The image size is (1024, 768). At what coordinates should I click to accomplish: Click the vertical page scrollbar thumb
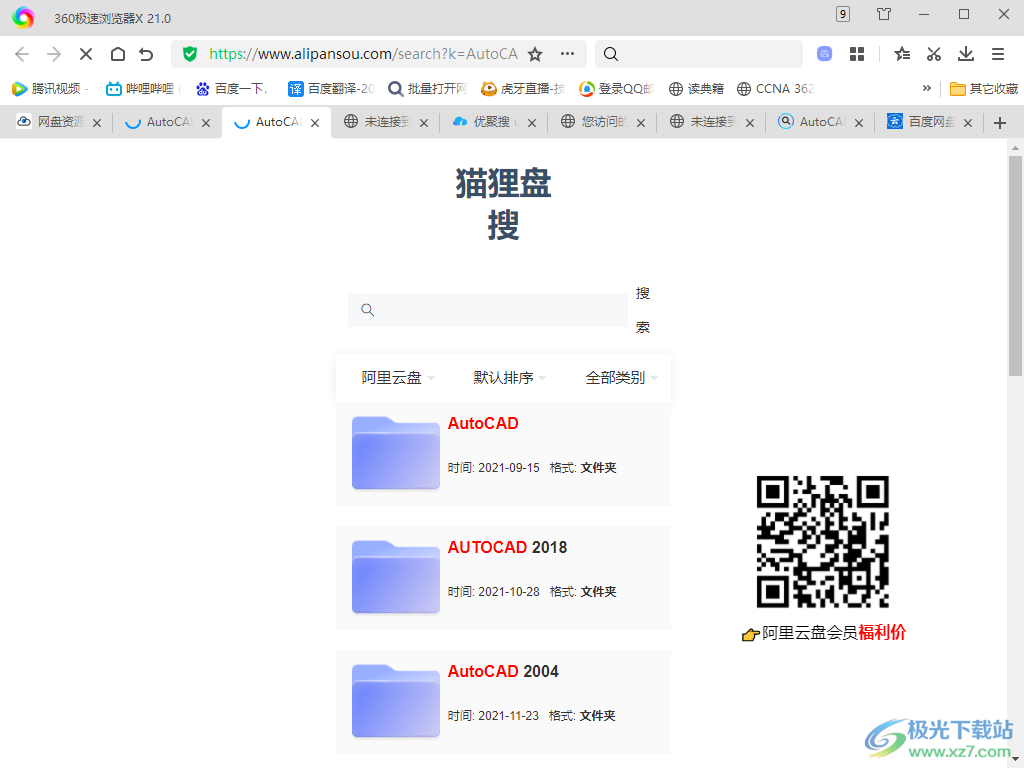point(1015,265)
